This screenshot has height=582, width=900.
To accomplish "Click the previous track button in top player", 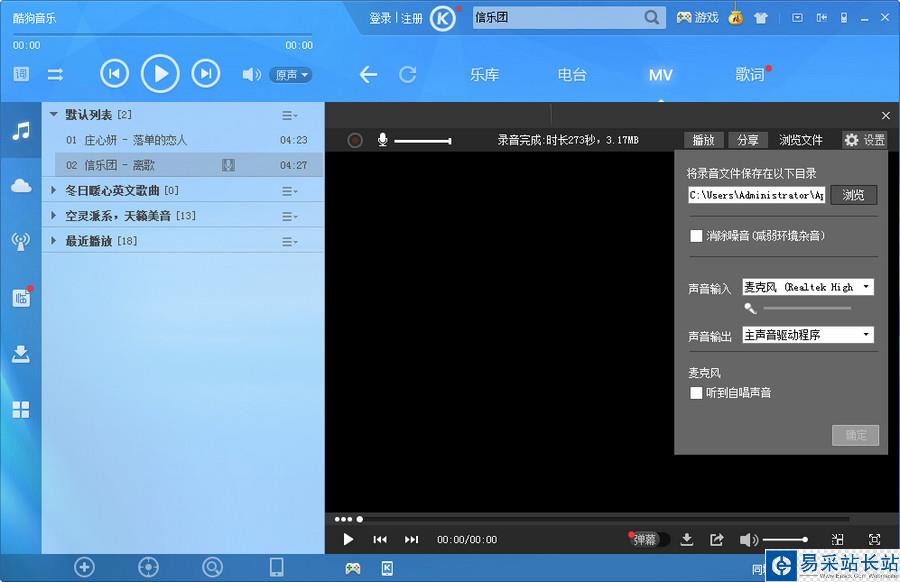I will click(114, 73).
